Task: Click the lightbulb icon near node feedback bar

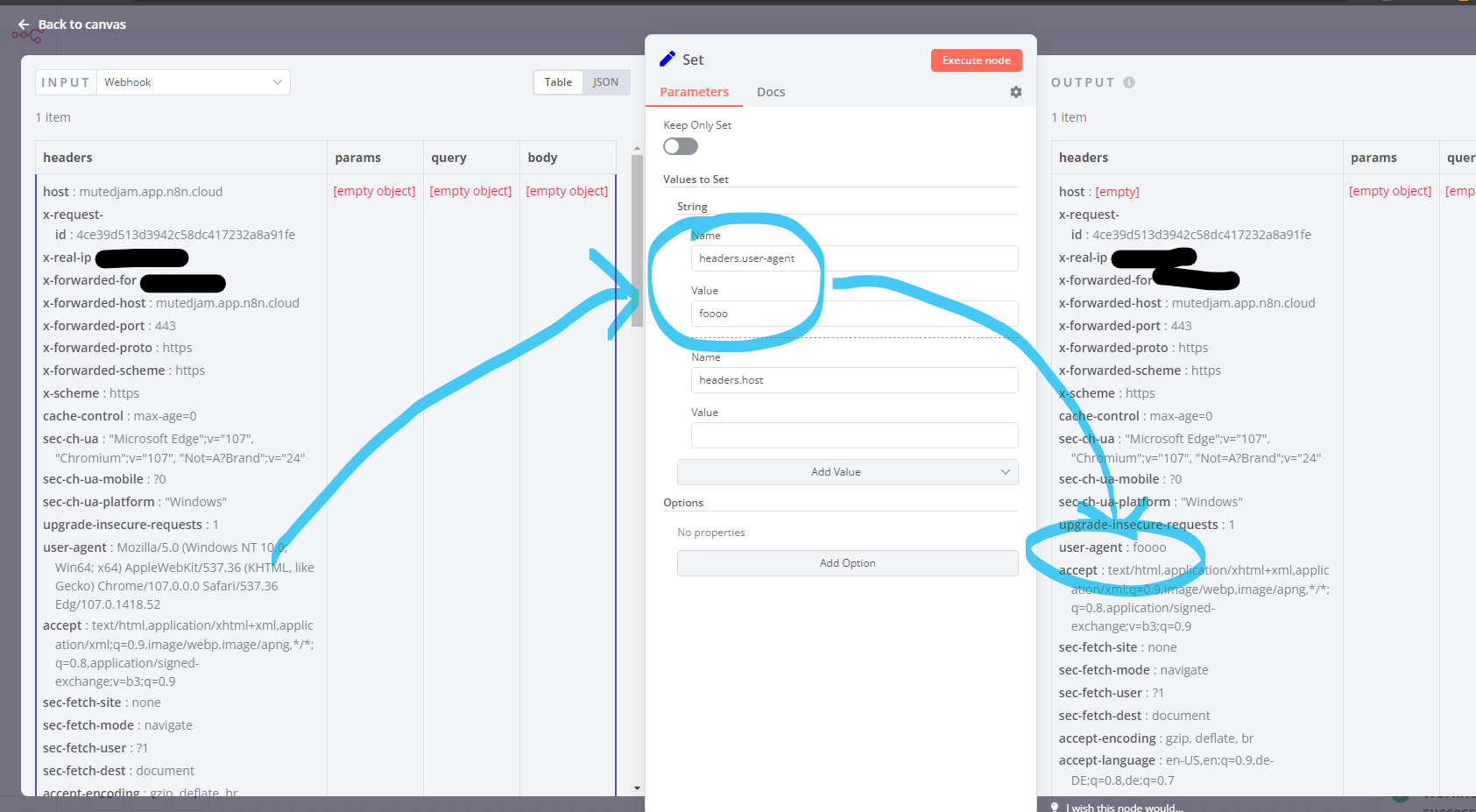Action: pos(1054,805)
